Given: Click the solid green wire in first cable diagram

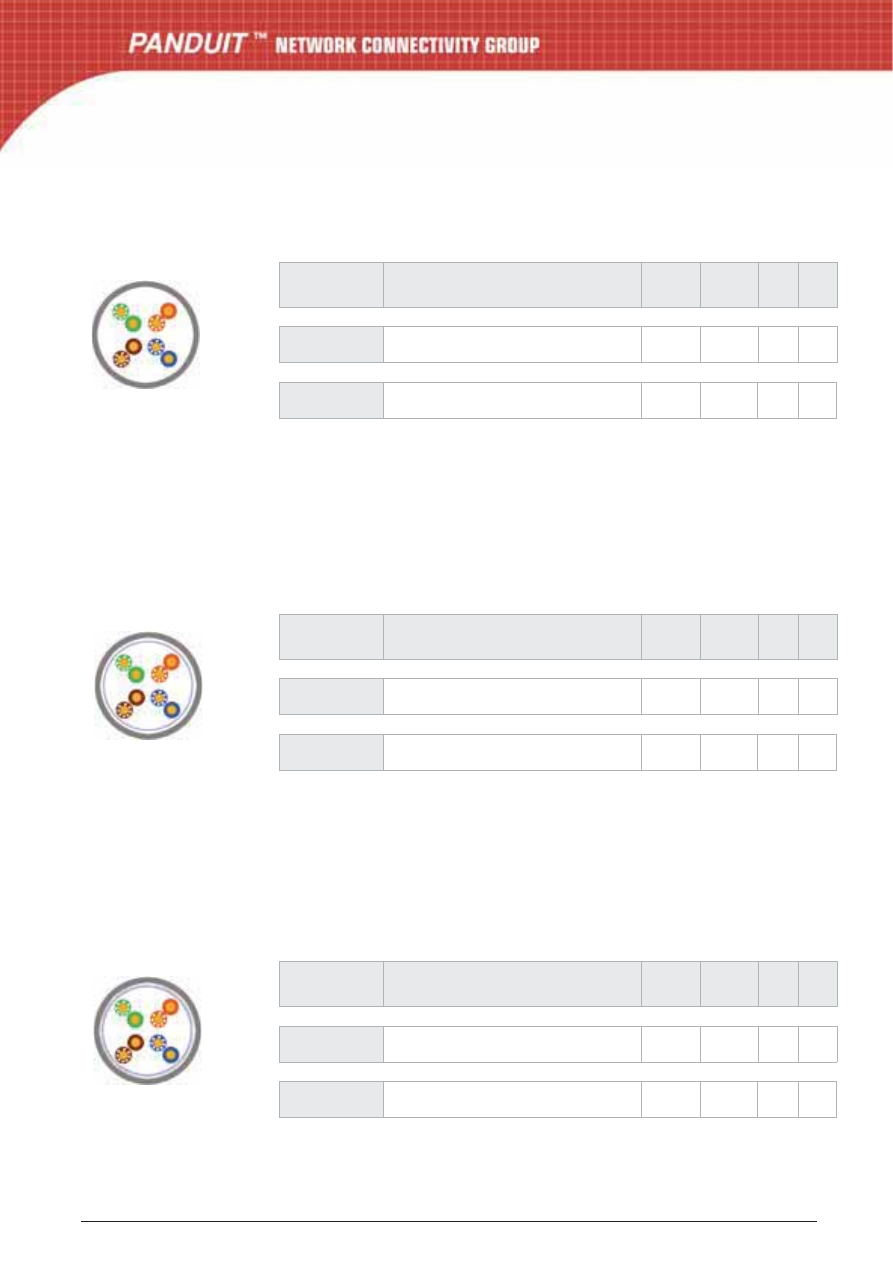Looking at the screenshot, I should [x=133, y=323].
